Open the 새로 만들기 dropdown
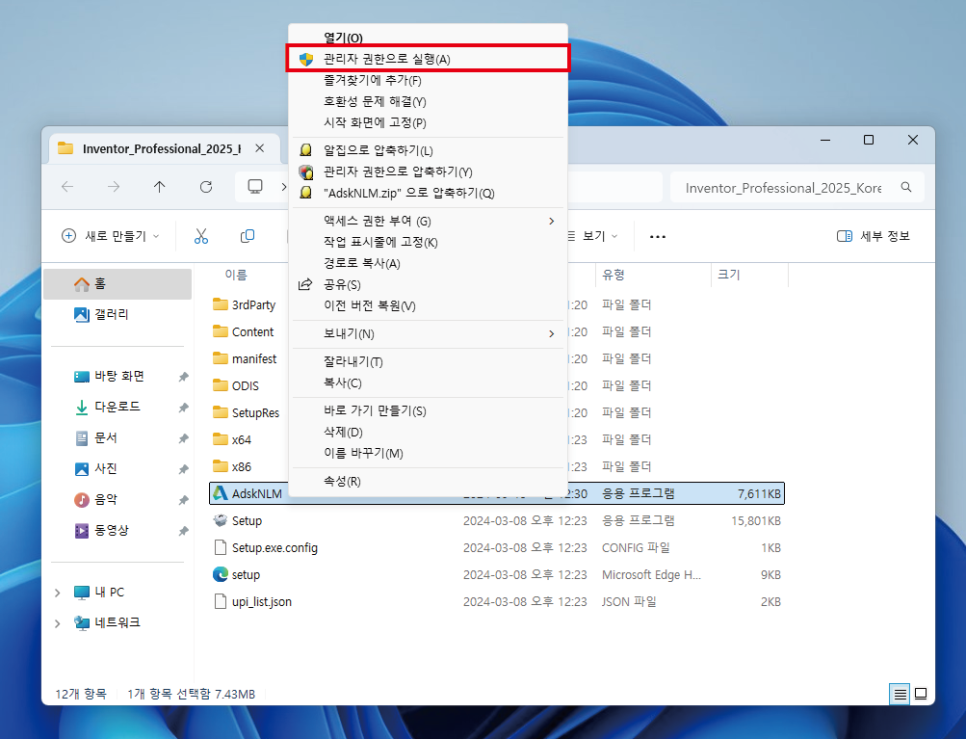Viewport: 966px width, 739px height. [x=110, y=236]
